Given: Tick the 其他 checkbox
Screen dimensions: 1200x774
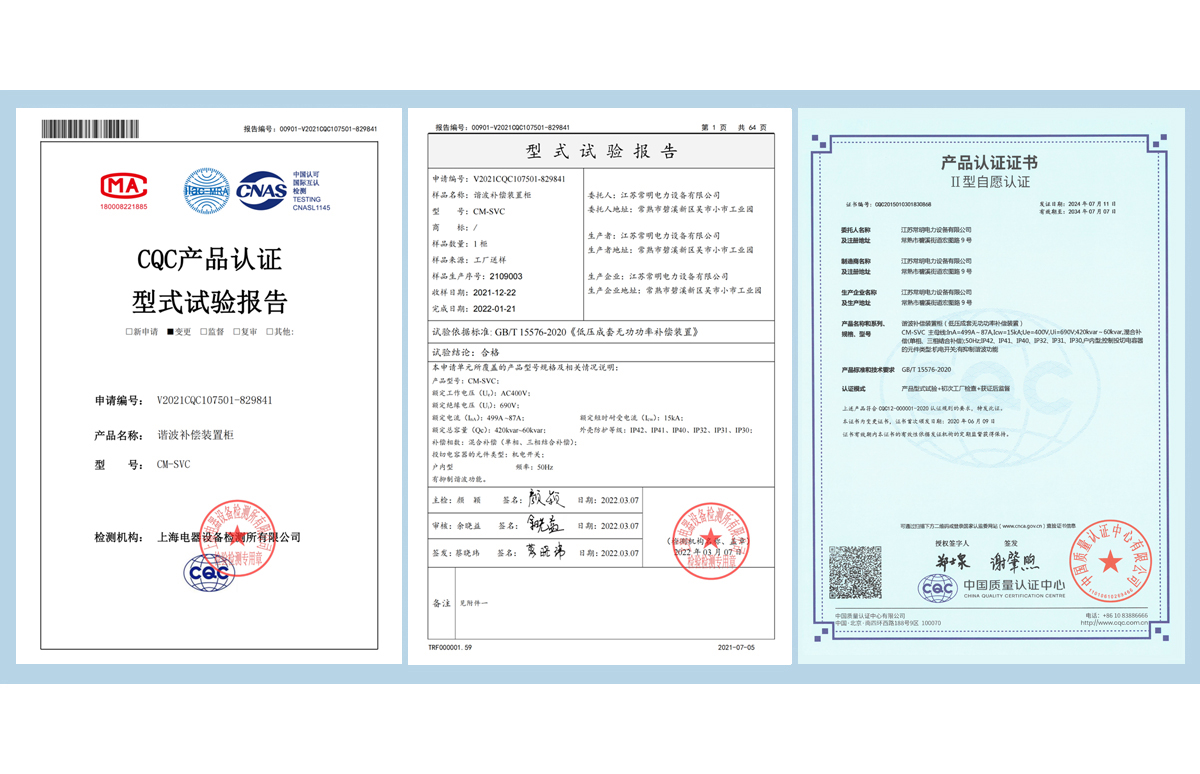Looking at the screenshot, I should (x=270, y=331).
